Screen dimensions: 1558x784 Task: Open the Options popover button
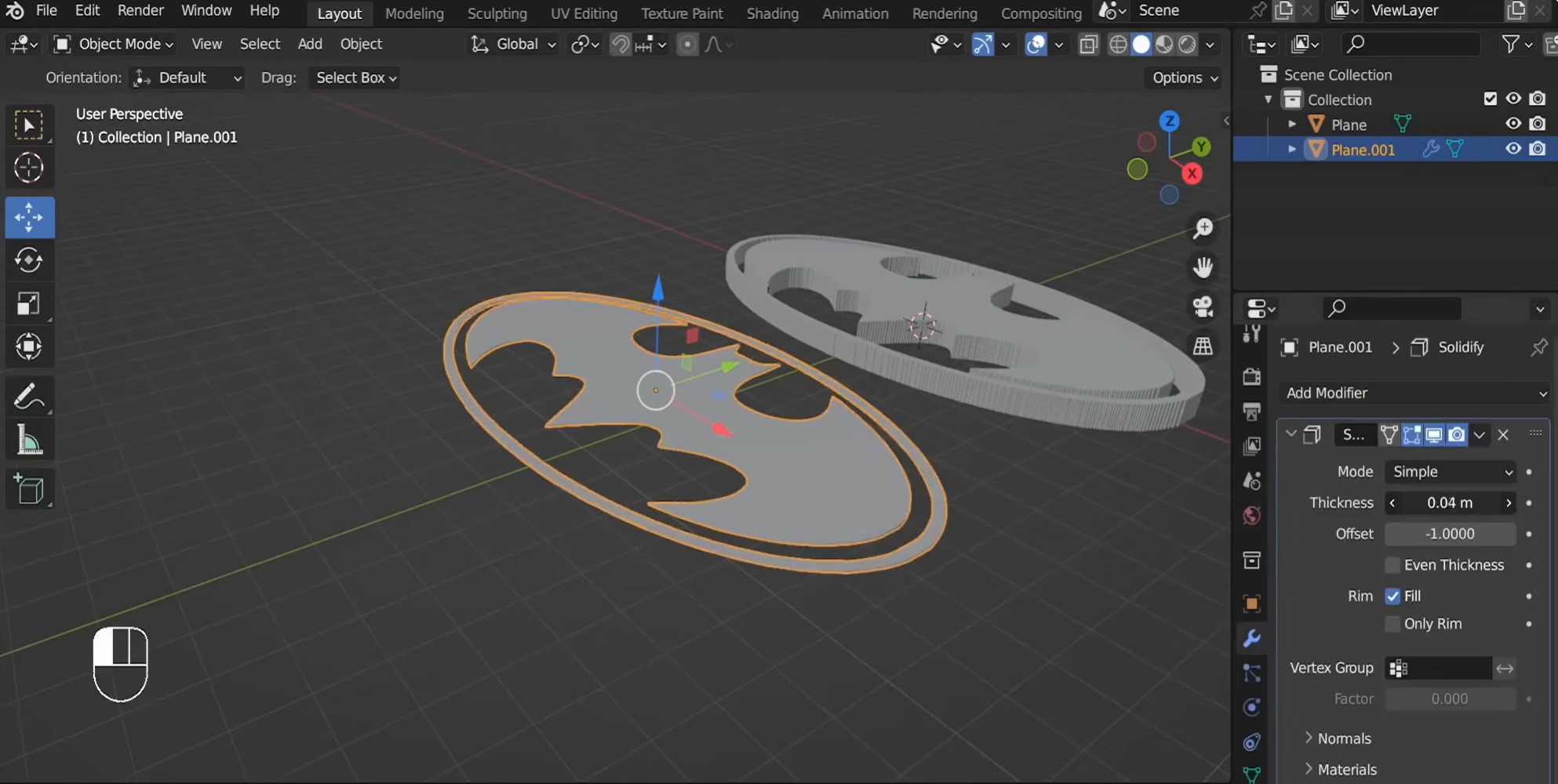click(1185, 78)
